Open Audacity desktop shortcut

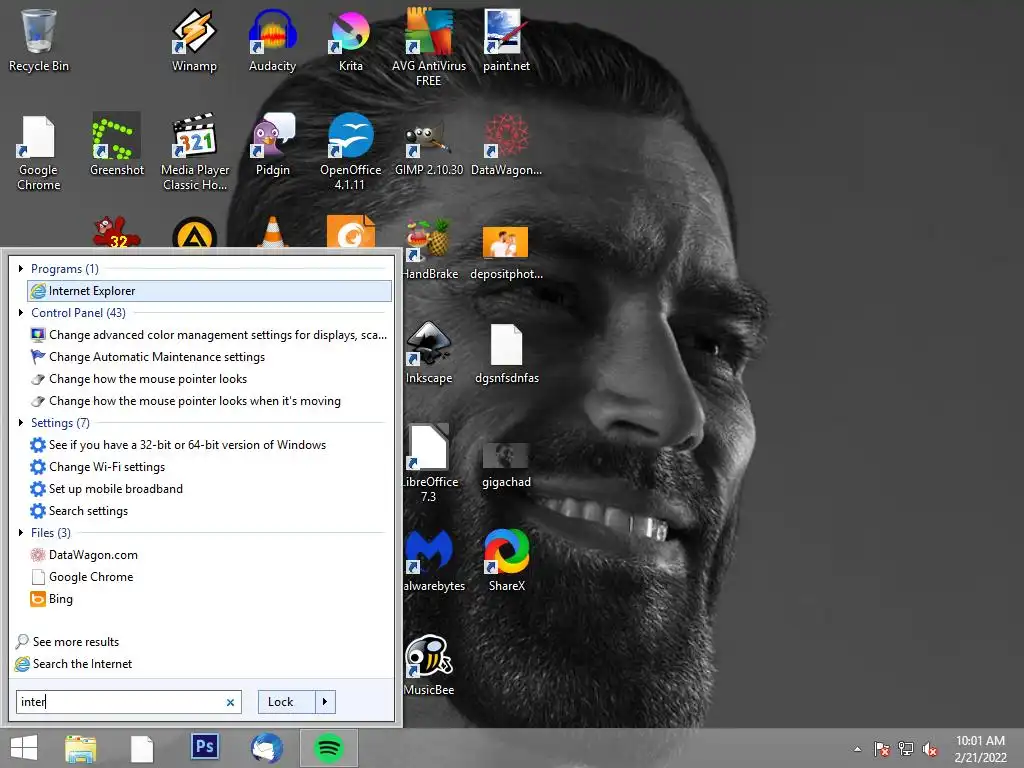[x=272, y=40]
